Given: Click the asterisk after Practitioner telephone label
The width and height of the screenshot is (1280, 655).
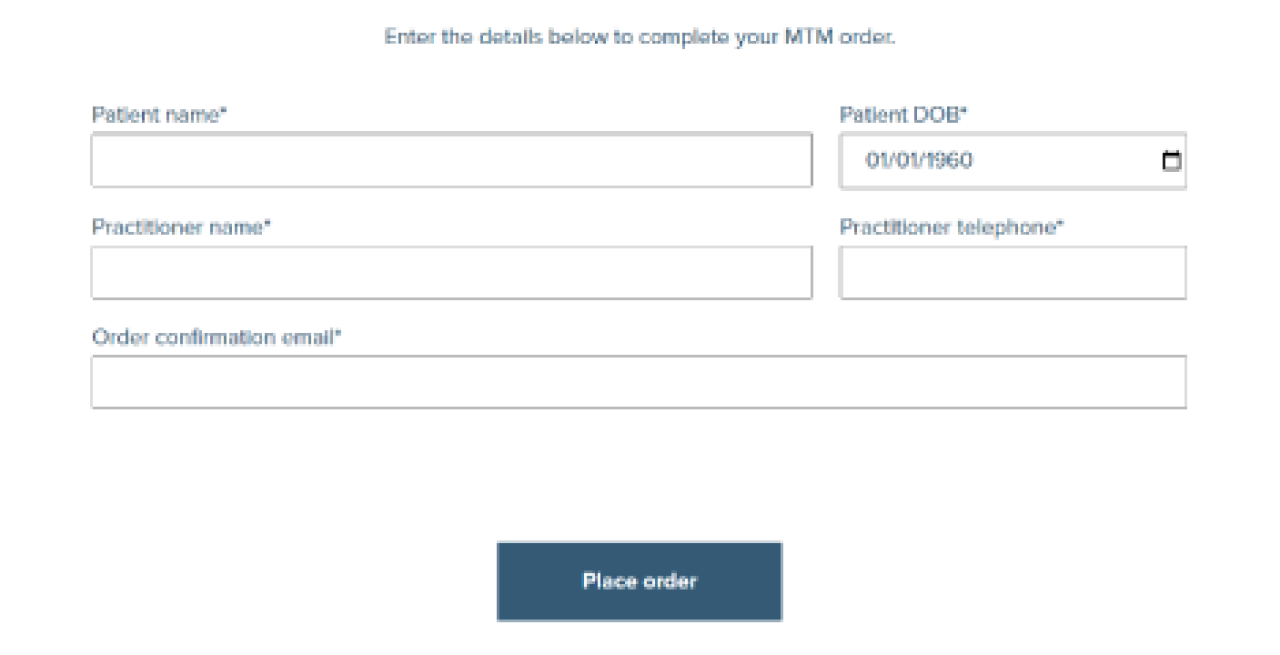Looking at the screenshot, I should [1061, 225].
